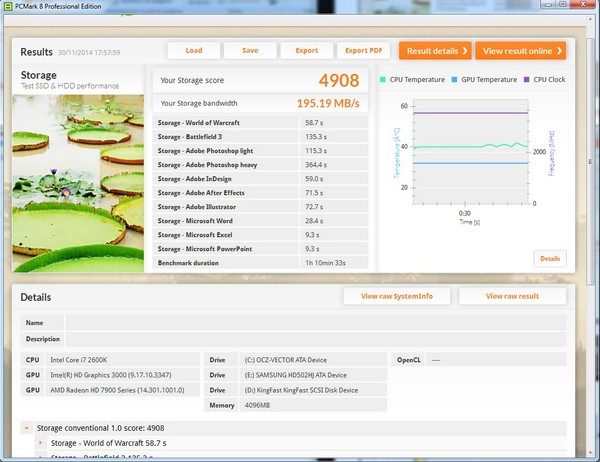Click the blue GPU Temperature chart line
This screenshot has width=600, height=462.
[471, 163]
